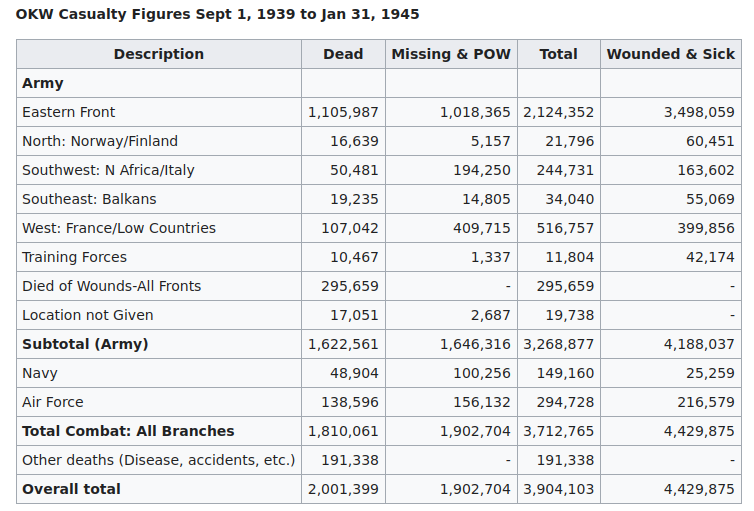Select the Wounded & Sick column header
This screenshot has width=754, height=511.
(670, 54)
